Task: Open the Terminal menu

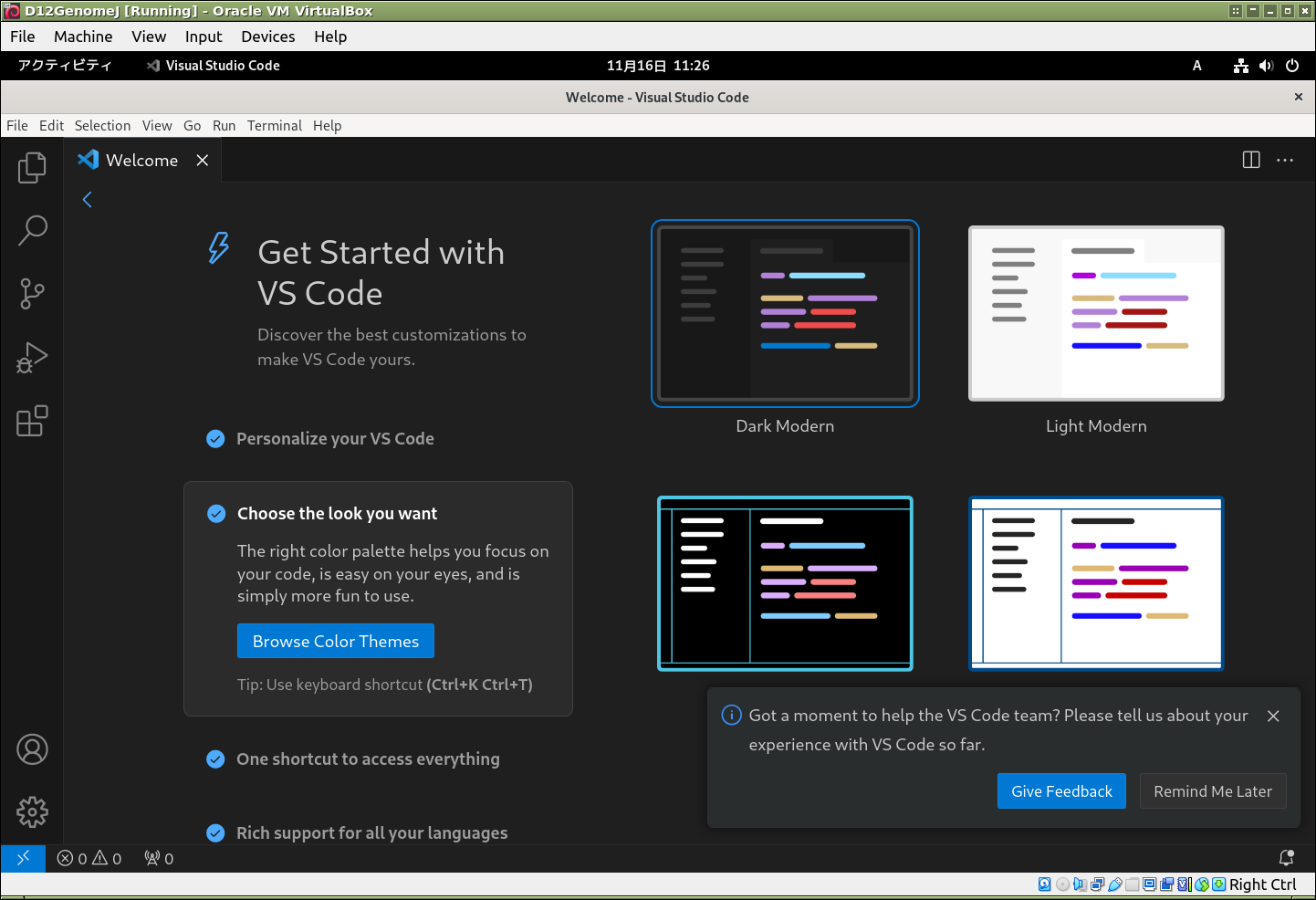Action: pos(274,125)
